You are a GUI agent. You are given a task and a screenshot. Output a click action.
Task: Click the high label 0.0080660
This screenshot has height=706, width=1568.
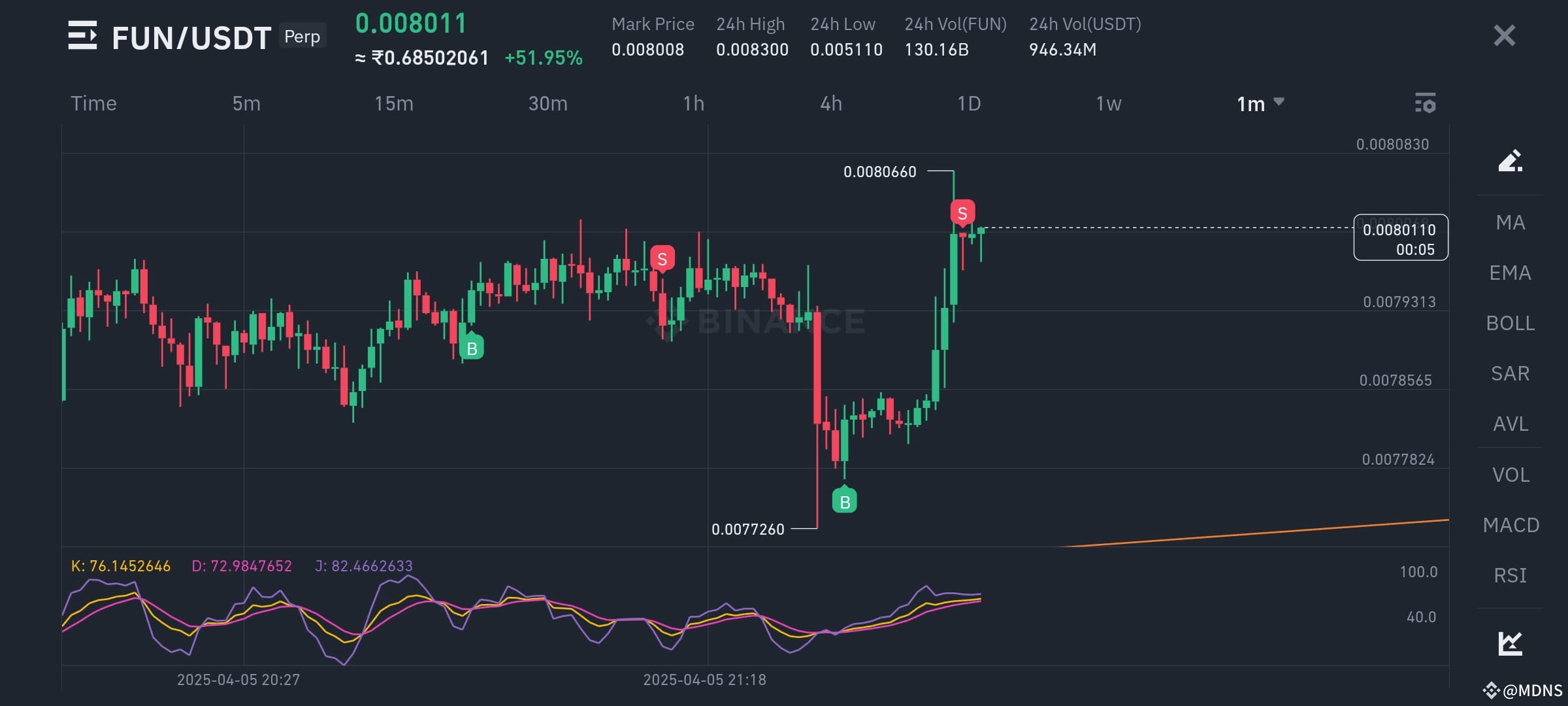[879, 172]
